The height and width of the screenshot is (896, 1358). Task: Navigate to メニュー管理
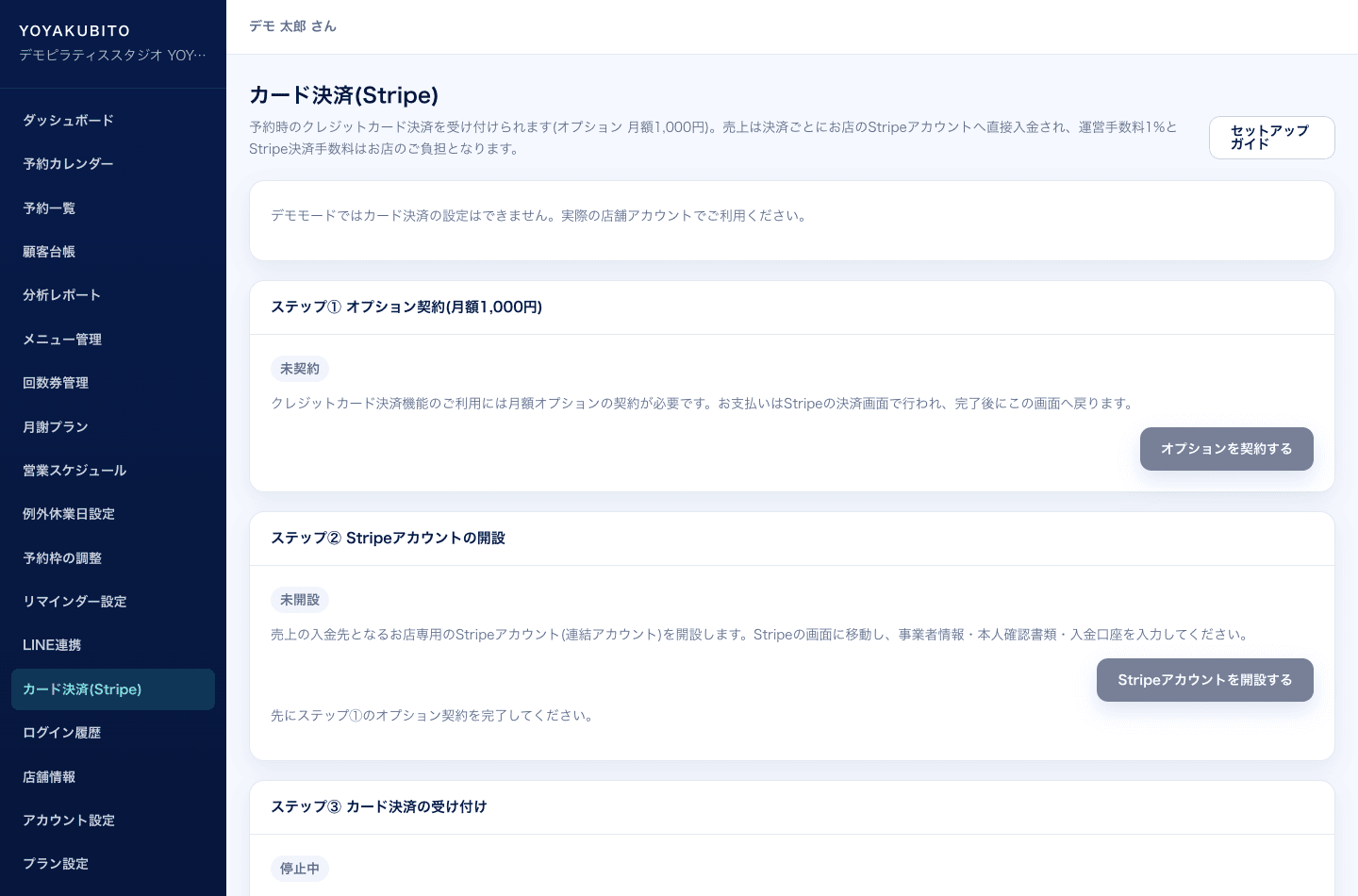(113, 340)
